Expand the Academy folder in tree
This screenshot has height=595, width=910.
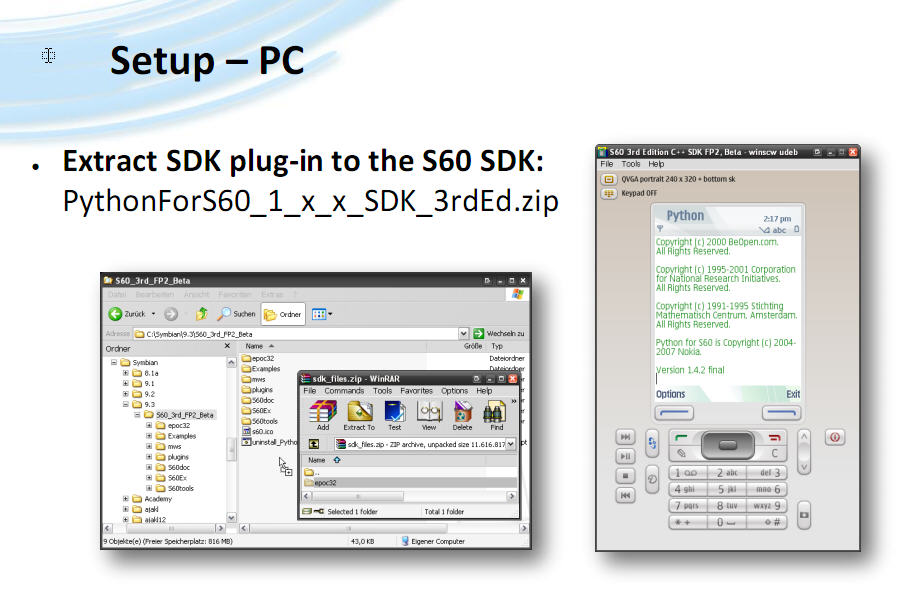pyautogui.click(x=125, y=499)
